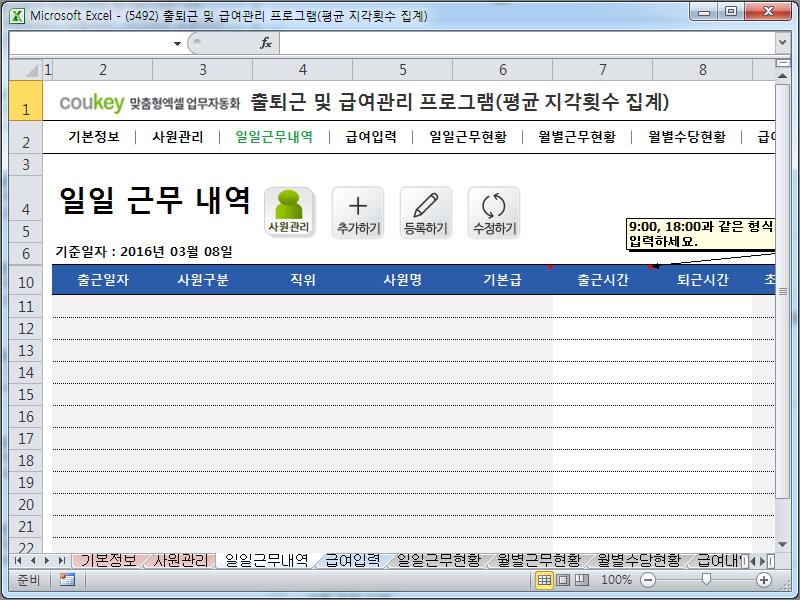This screenshot has width=800, height=600.
Task: Click the 등록하기 pencil icon button
Action: (x=426, y=212)
